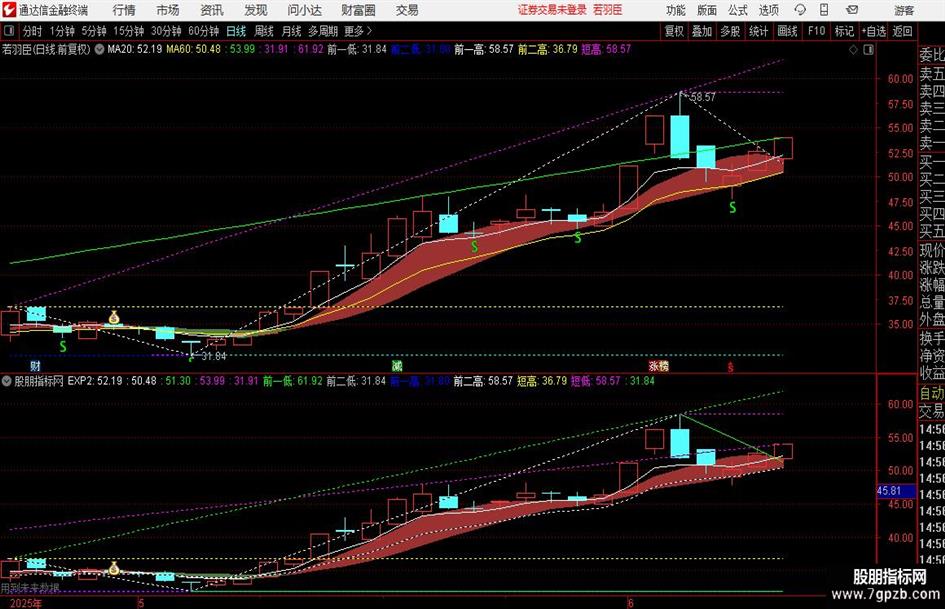Click the 2025年 date axis label
The height and width of the screenshot is (609, 945).
[25, 603]
